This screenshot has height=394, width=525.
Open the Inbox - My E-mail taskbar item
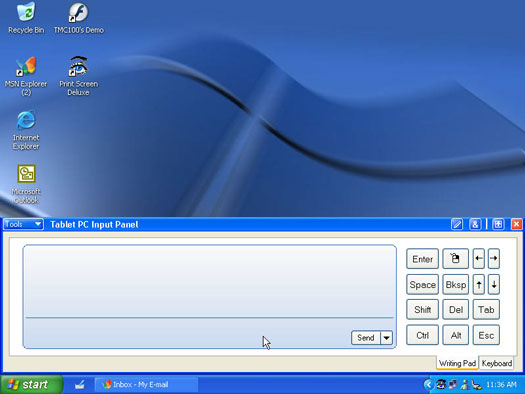[146, 384]
